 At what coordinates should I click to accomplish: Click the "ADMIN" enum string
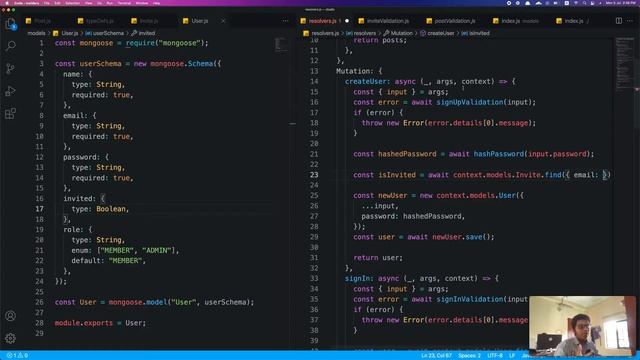[156, 250]
